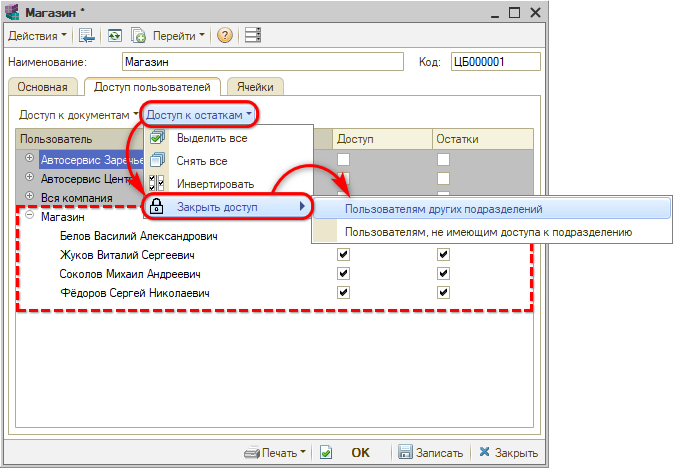Screen dimensions: 673x468
Task: Click the printer icon near Печать
Action: 252,452
